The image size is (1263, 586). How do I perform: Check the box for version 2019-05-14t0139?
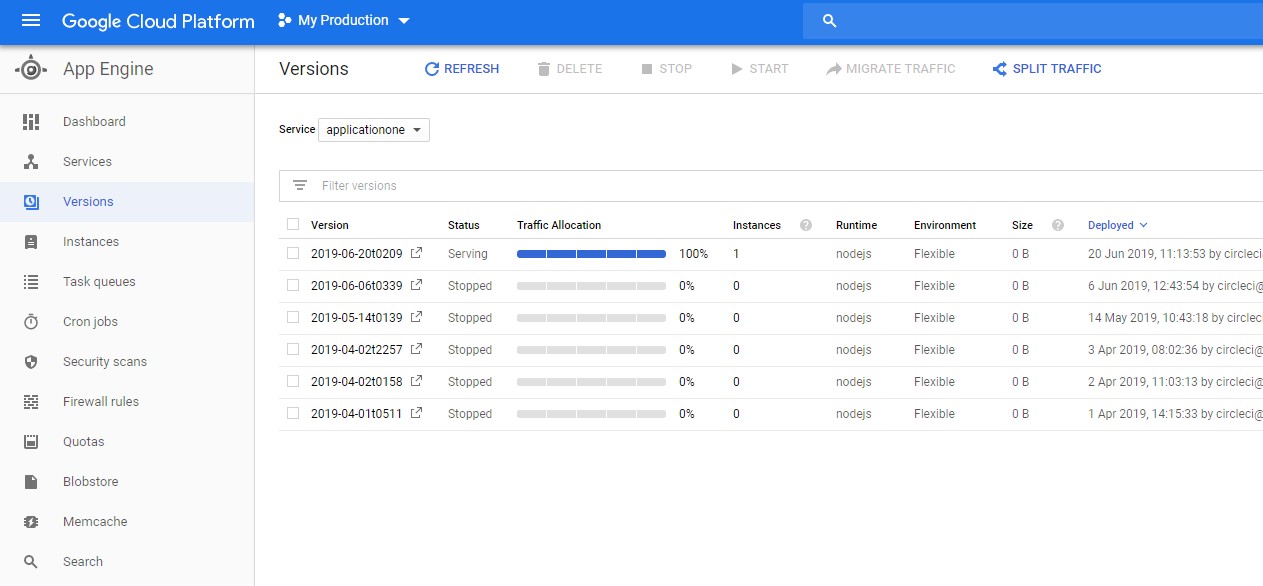point(293,317)
